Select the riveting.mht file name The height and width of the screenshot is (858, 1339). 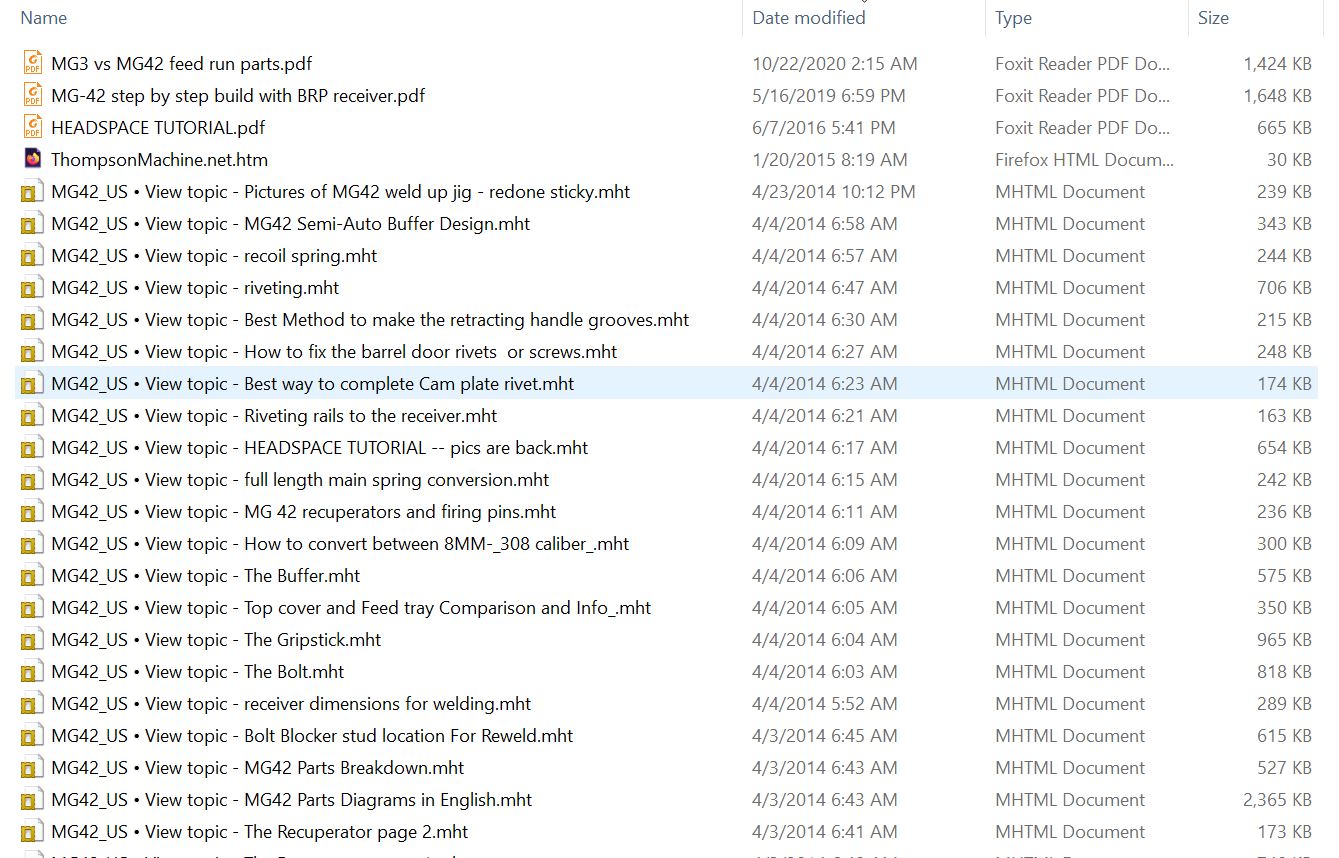point(195,288)
